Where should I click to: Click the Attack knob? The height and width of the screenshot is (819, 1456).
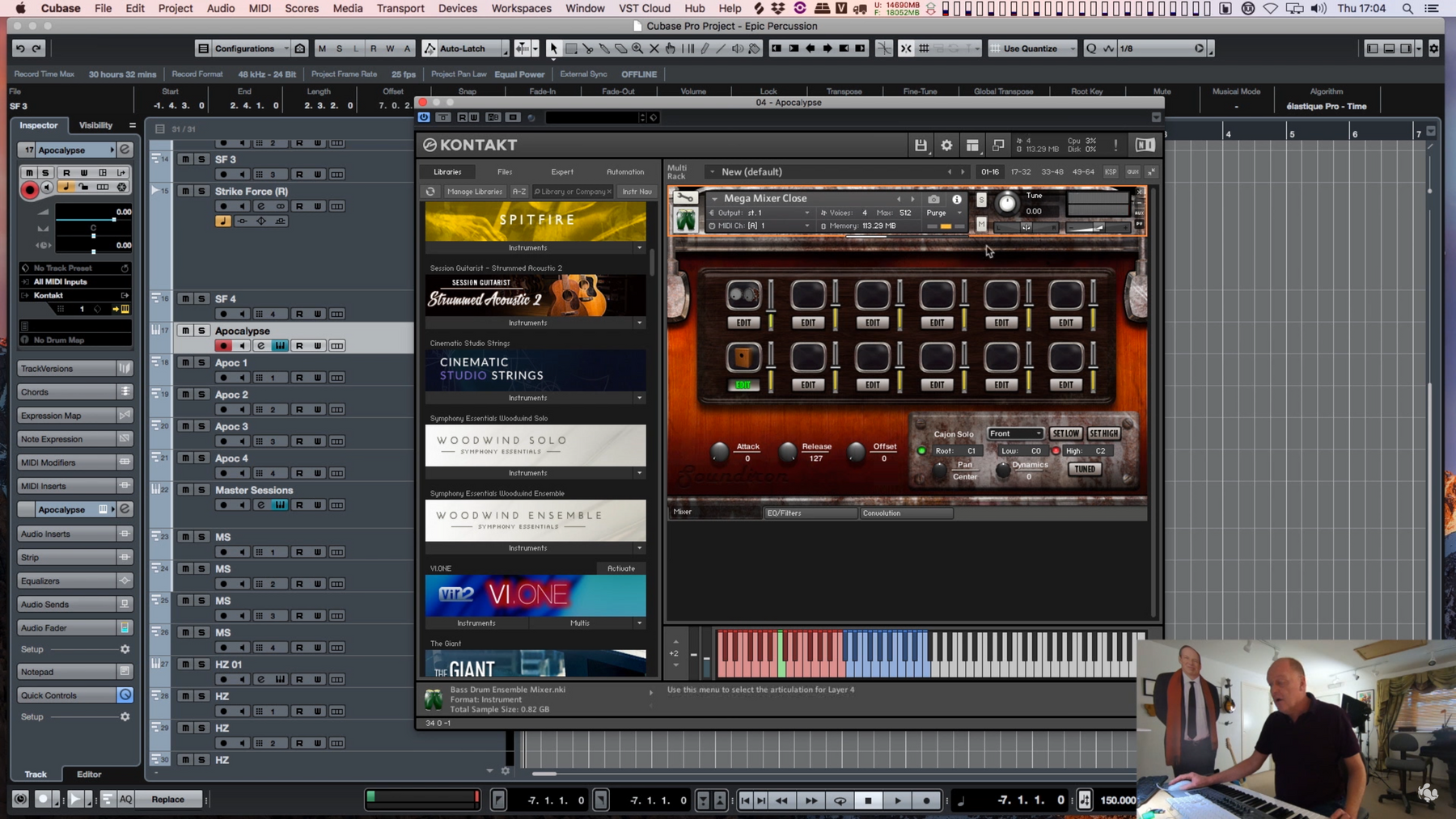[719, 451]
